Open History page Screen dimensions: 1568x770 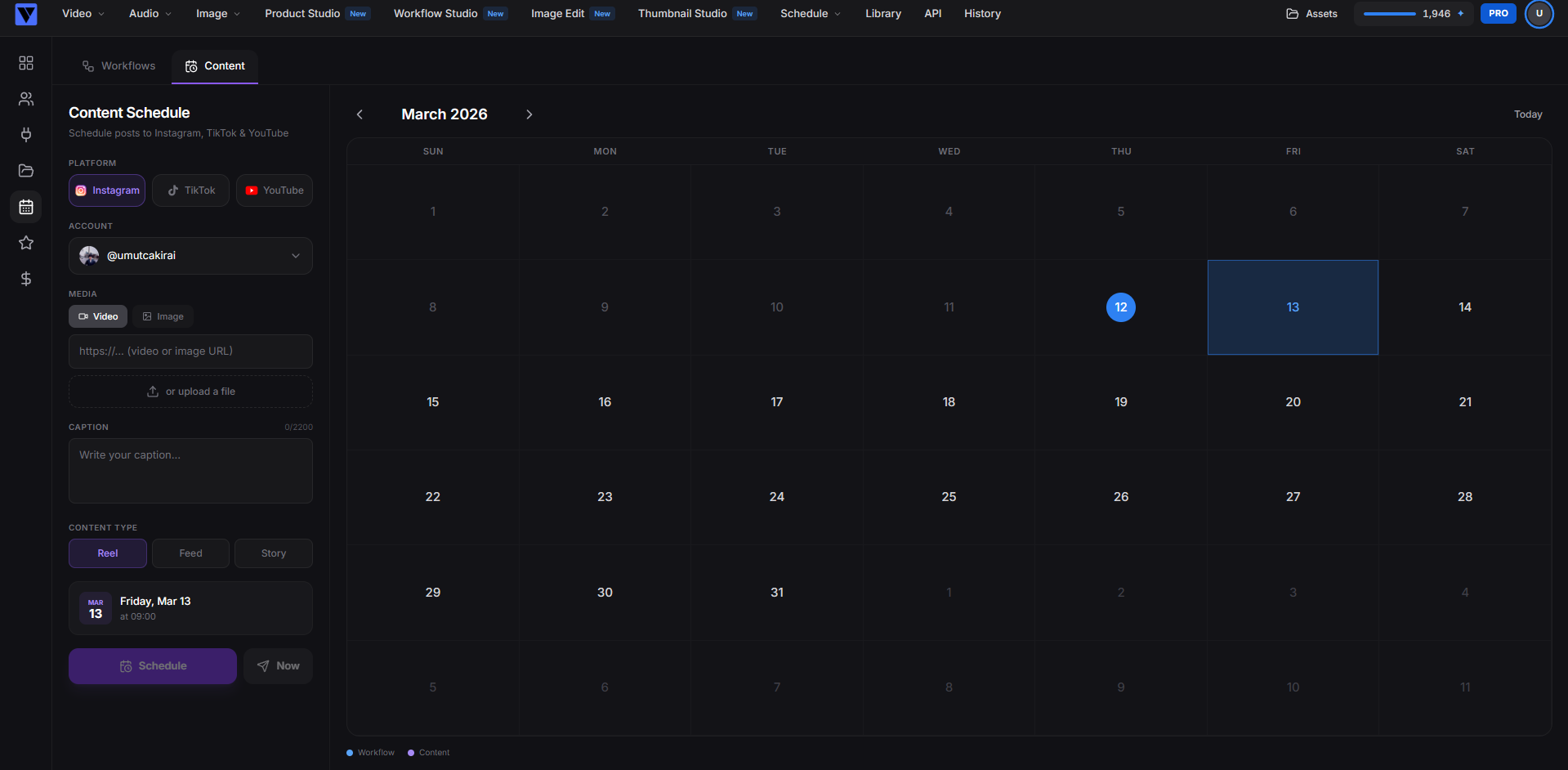click(982, 14)
